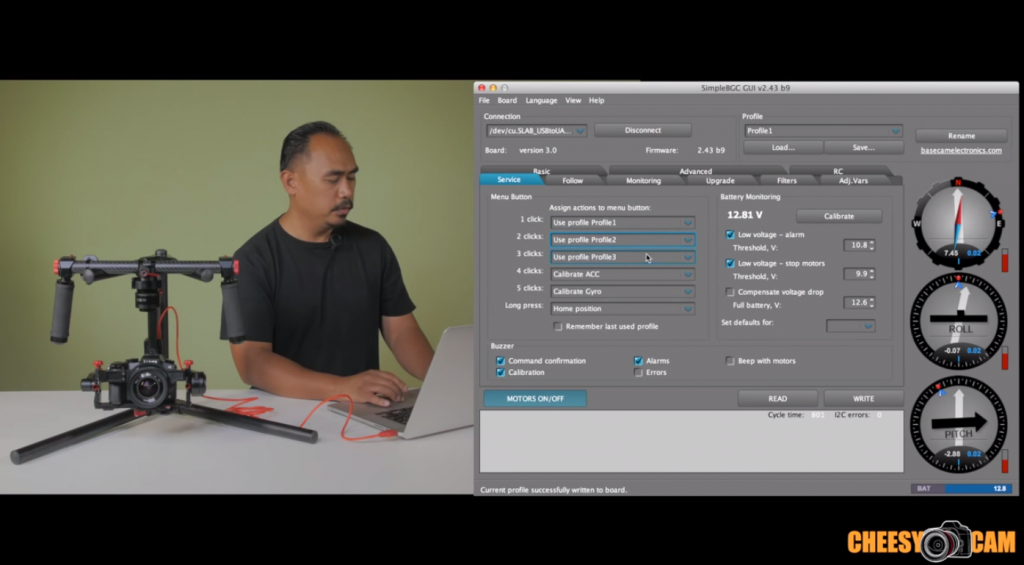Select the Service tab
The image size is (1024, 565).
point(509,180)
